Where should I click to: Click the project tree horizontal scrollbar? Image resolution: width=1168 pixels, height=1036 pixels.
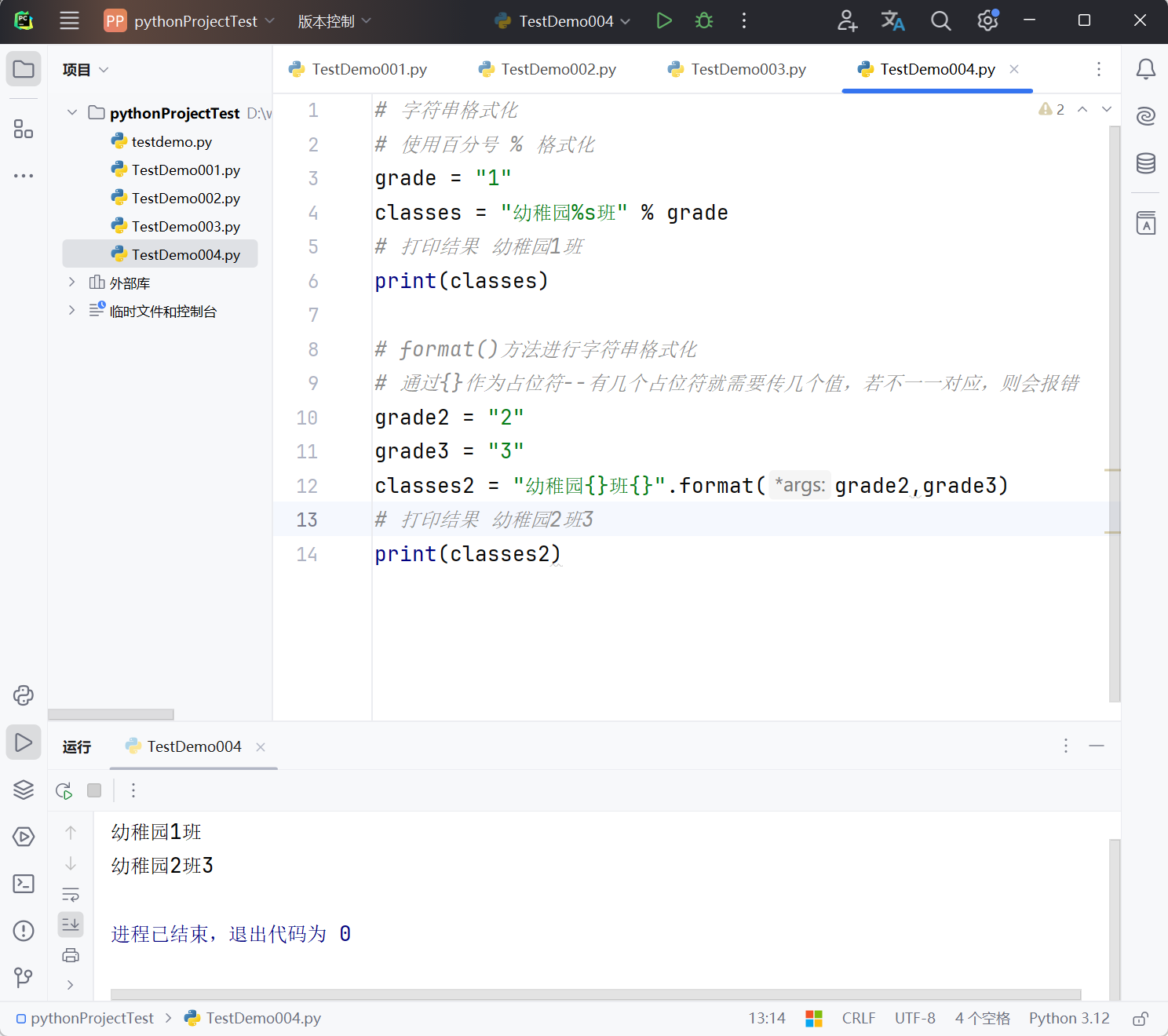coord(111,714)
